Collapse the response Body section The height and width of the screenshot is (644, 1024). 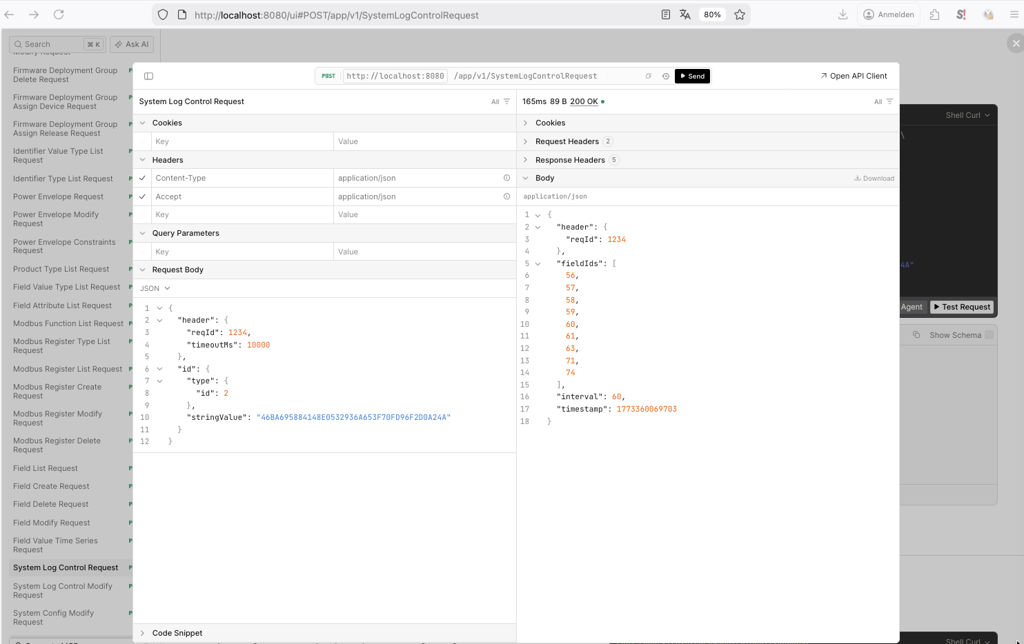click(x=525, y=178)
